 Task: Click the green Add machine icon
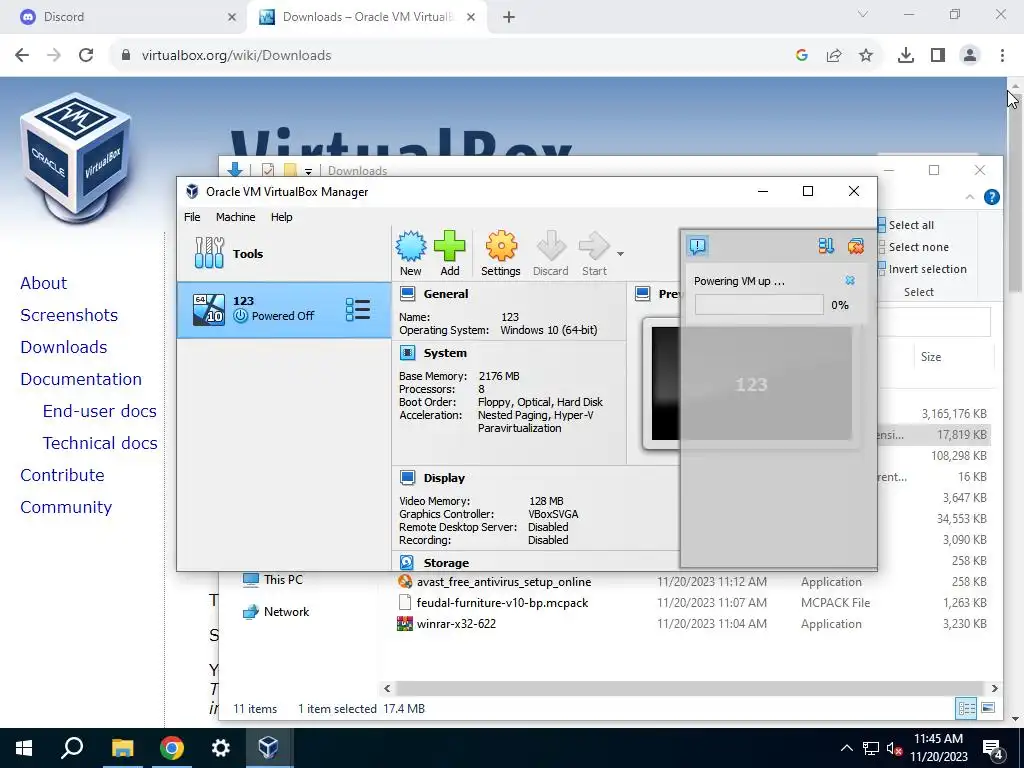(450, 246)
